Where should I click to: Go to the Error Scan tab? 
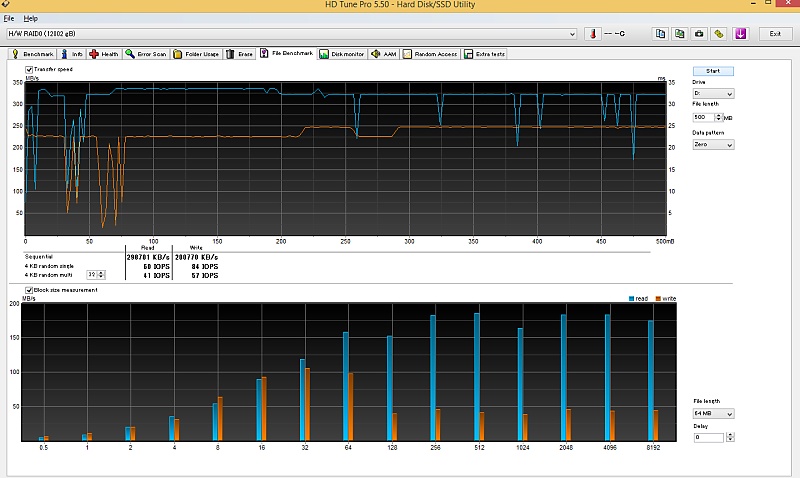coord(146,54)
